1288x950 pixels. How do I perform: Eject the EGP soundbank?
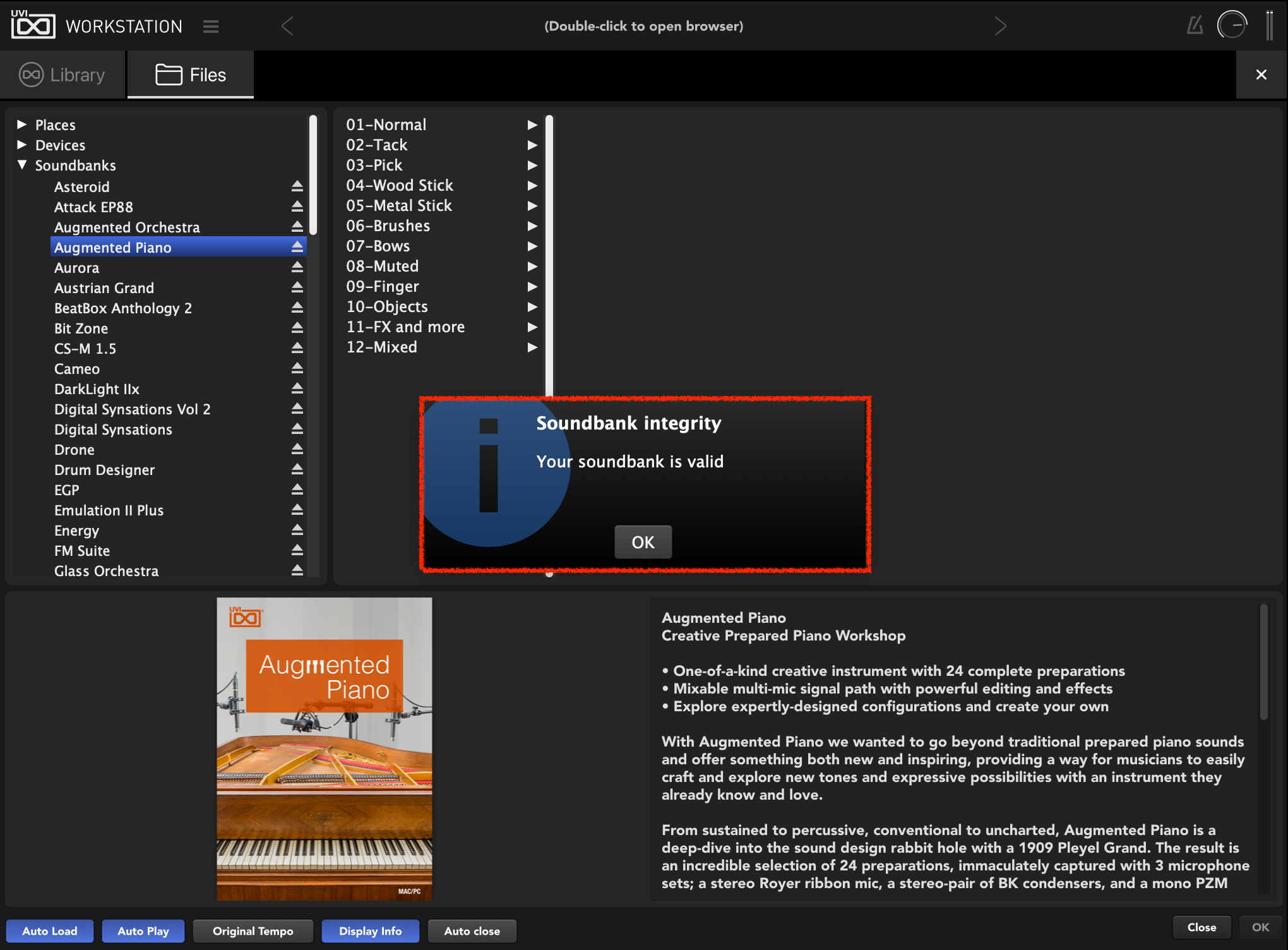297,490
